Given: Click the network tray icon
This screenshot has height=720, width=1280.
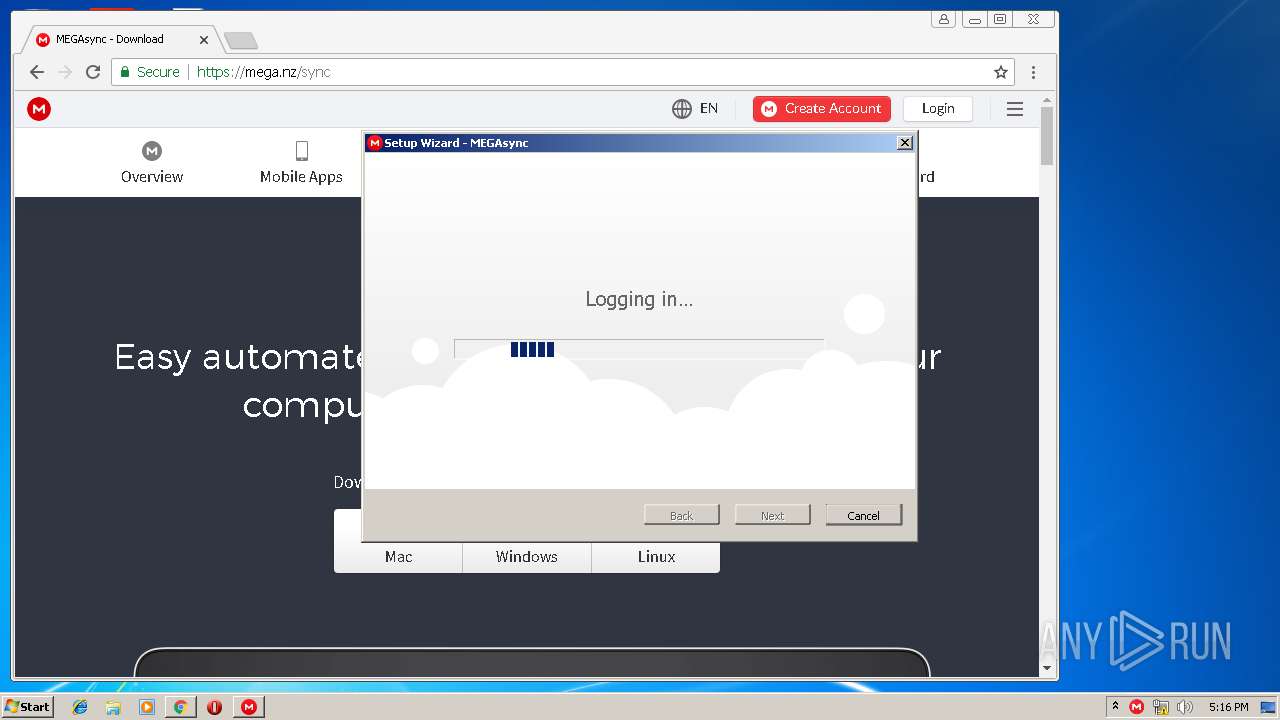Looking at the screenshot, I should pos(1161,707).
